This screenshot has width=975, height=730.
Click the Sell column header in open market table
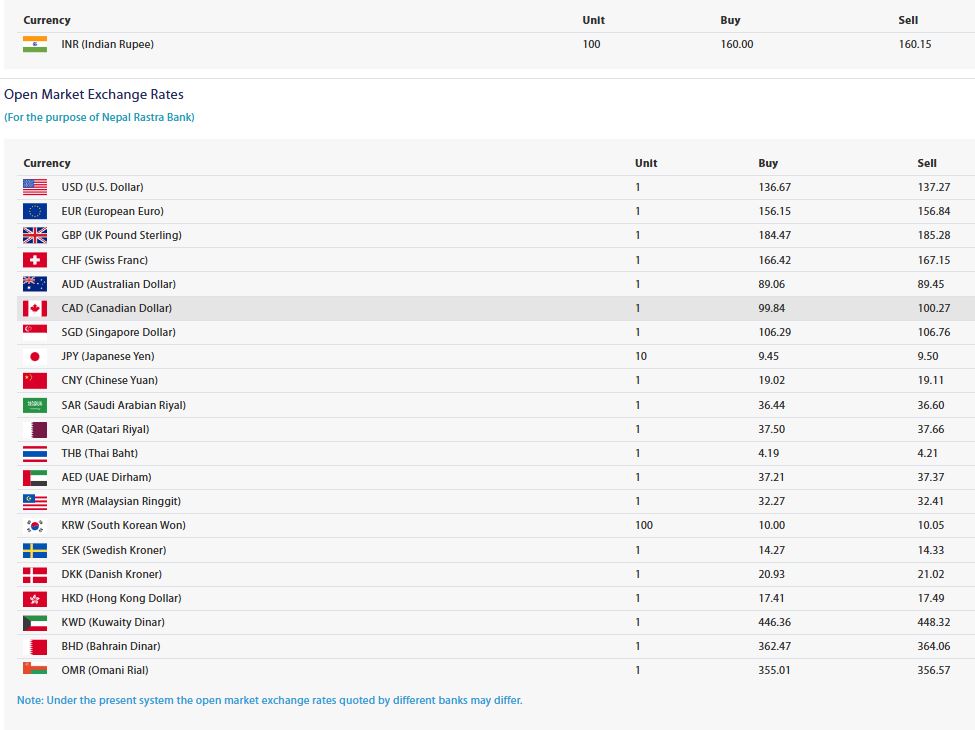point(926,163)
